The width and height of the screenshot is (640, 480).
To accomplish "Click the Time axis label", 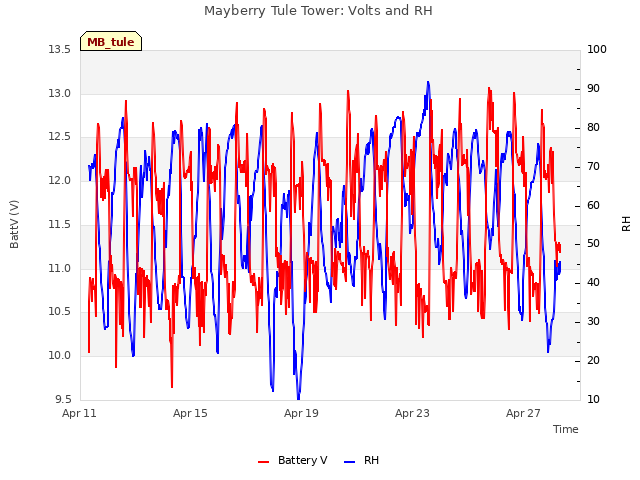I will pyautogui.click(x=566, y=429).
